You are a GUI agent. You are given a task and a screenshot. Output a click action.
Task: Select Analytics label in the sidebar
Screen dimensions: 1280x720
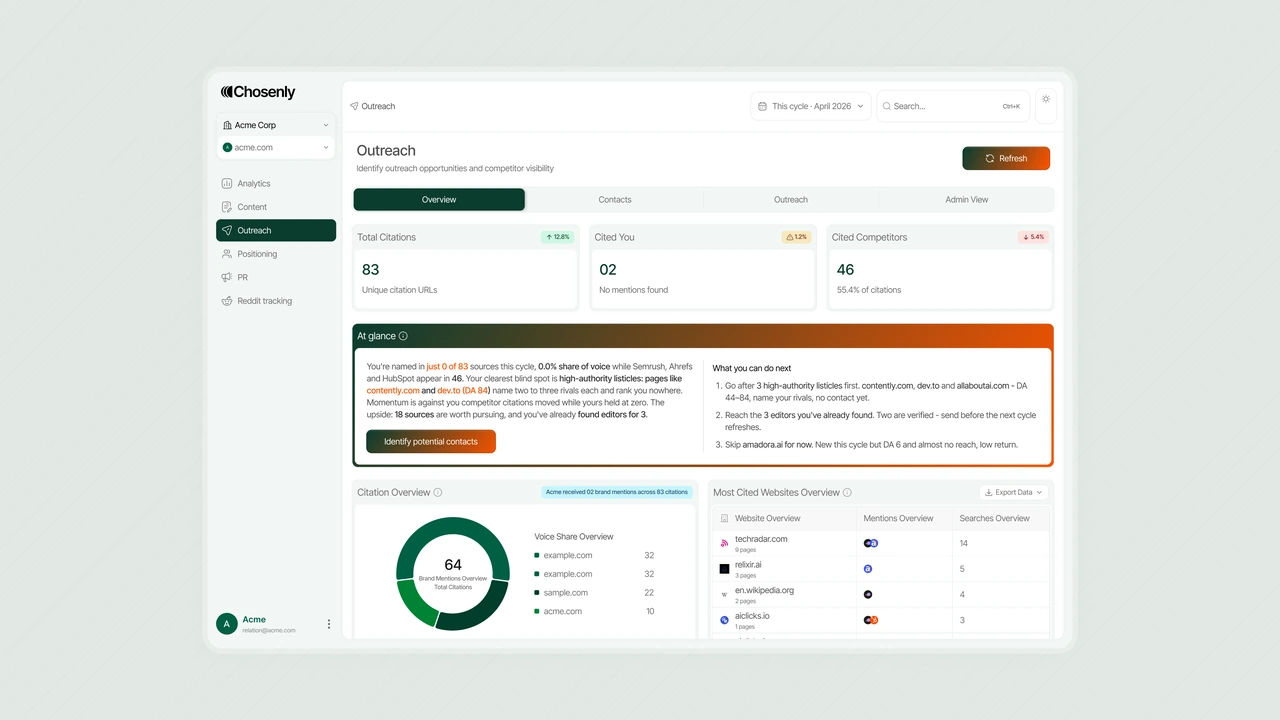click(254, 184)
